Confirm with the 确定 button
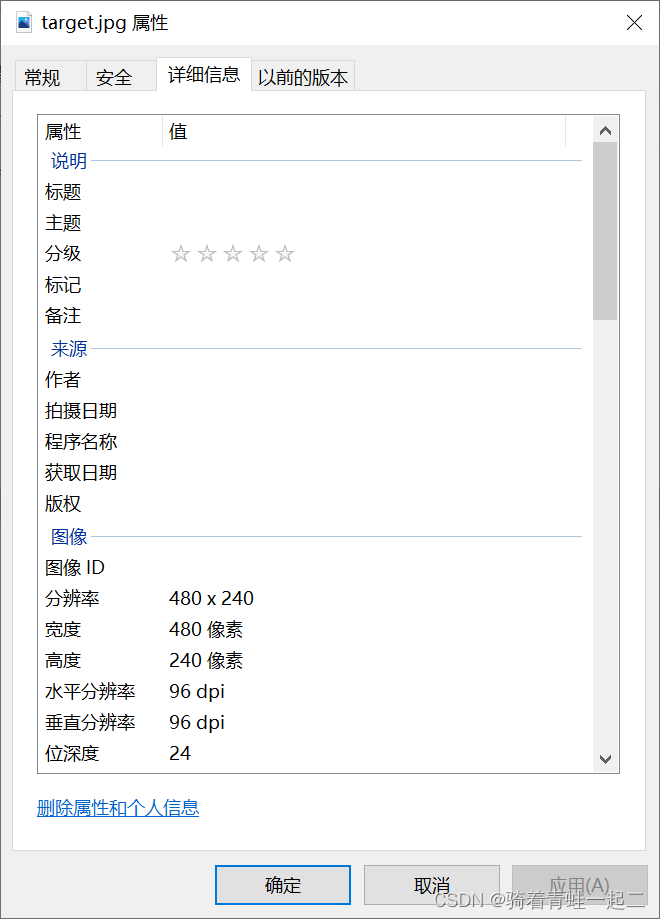660x919 pixels. click(283, 885)
